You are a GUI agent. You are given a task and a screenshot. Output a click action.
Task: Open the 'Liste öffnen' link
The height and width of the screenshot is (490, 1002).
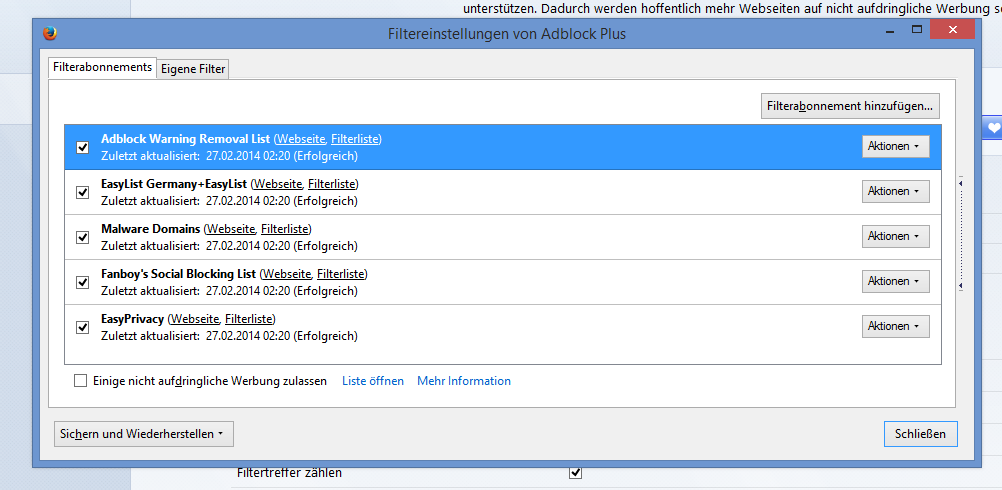373,381
